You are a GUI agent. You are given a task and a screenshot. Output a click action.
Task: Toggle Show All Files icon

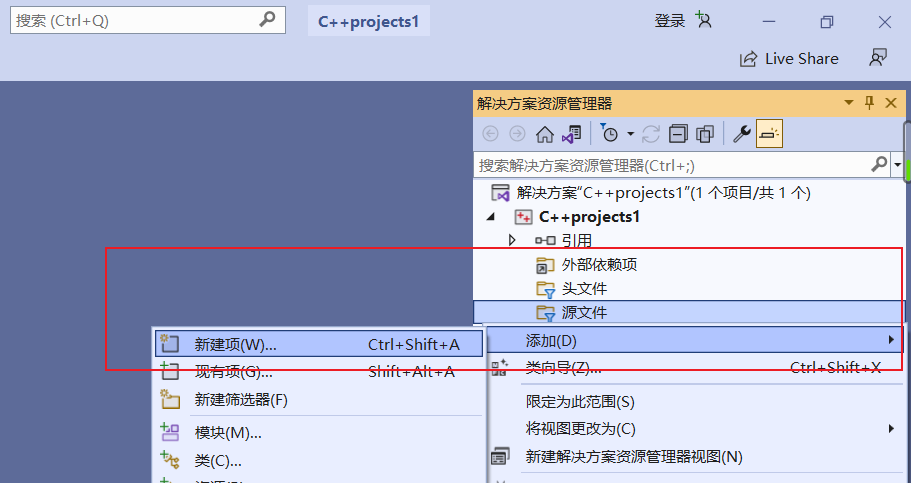(705, 134)
